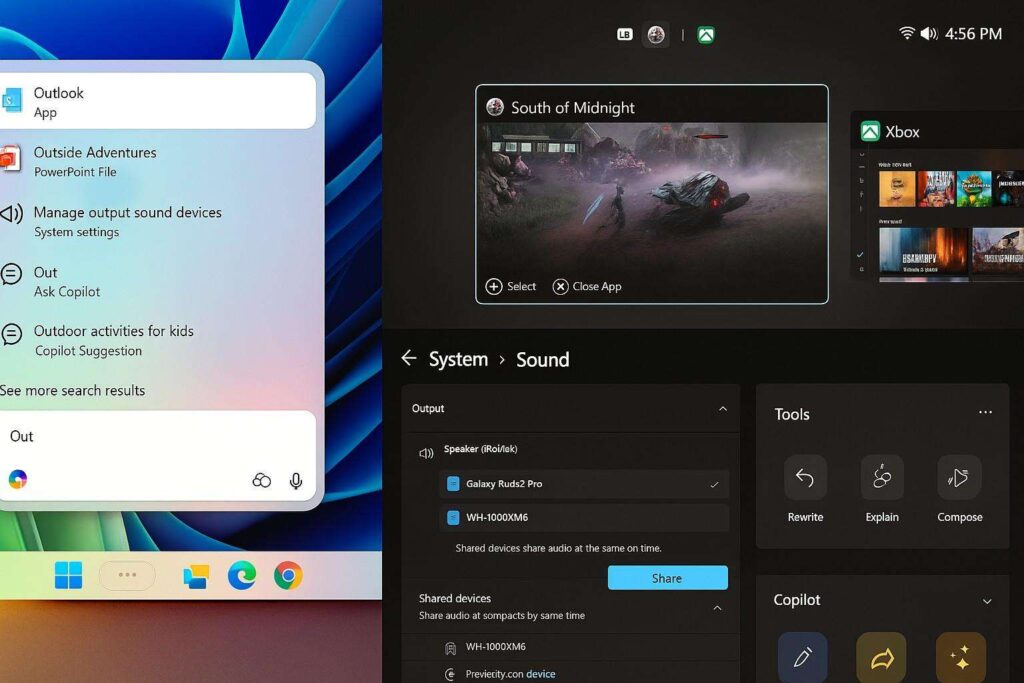1024x683 pixels.
Task: Enable WH-1000XM6 under Output
Action: click(583, 518)
